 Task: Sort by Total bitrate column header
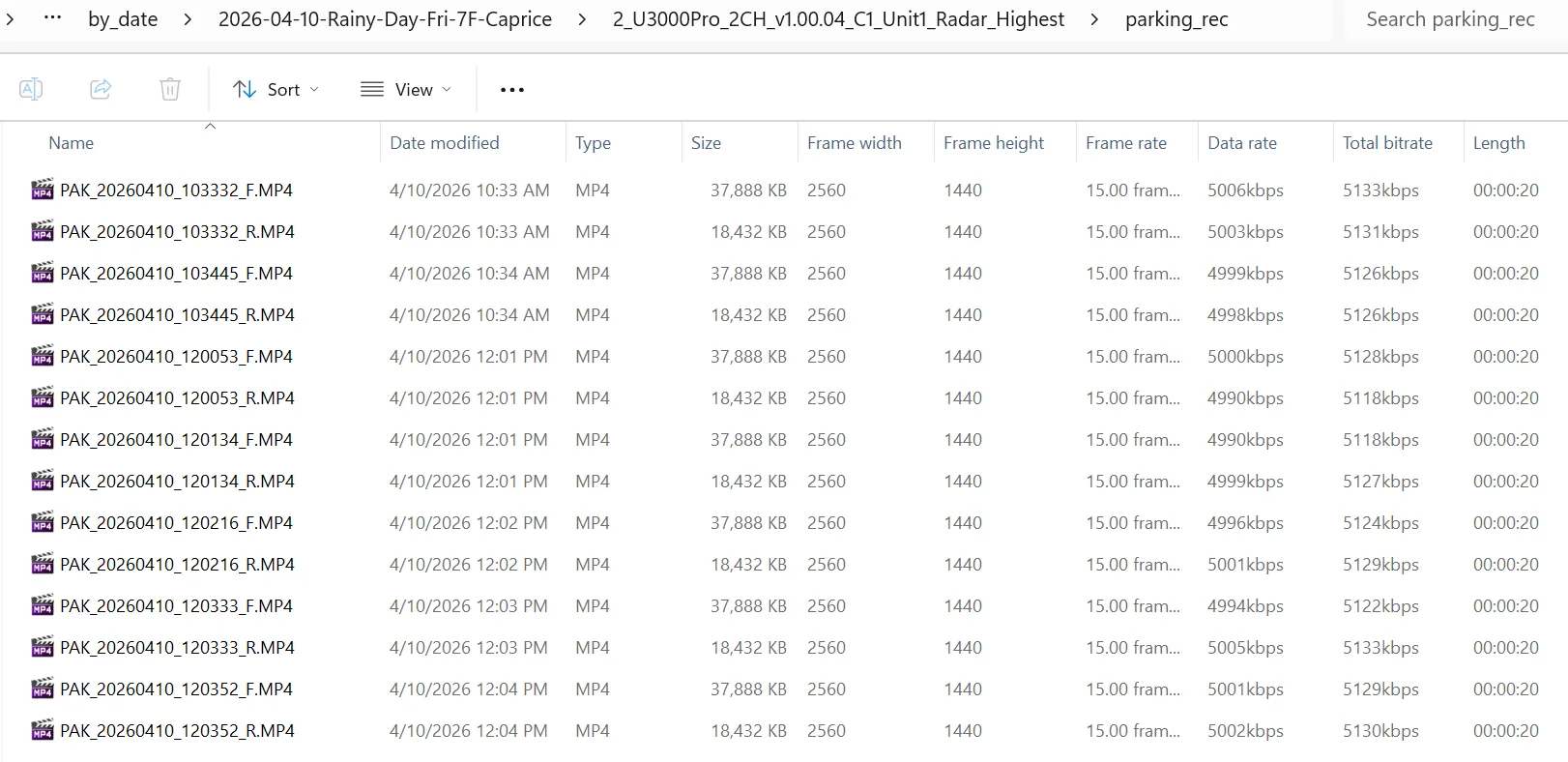(1387, 143)
